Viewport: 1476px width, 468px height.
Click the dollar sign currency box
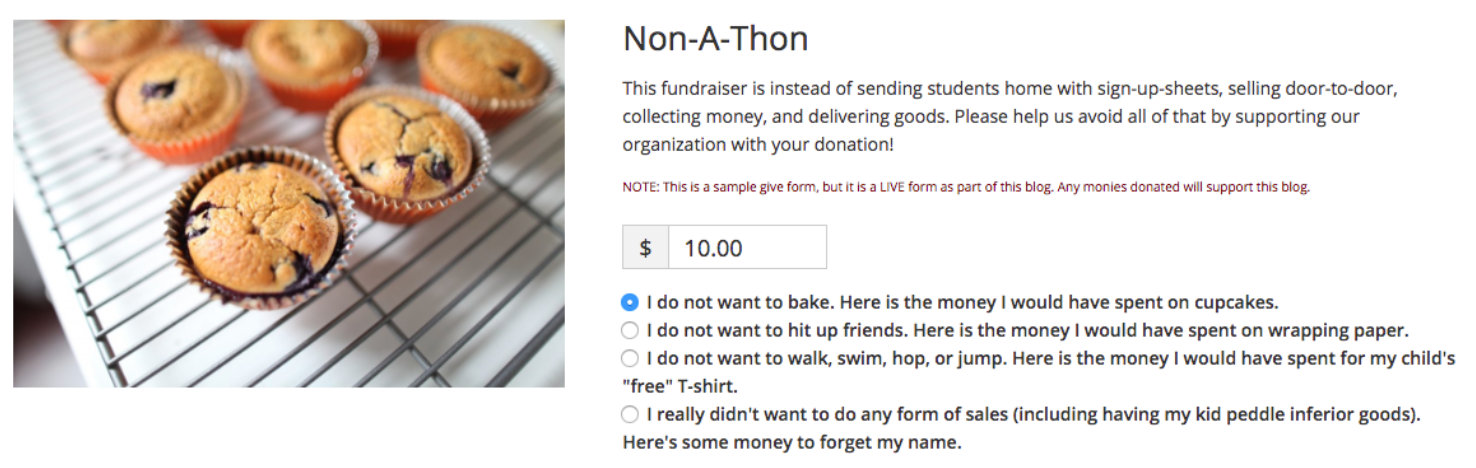646,247
